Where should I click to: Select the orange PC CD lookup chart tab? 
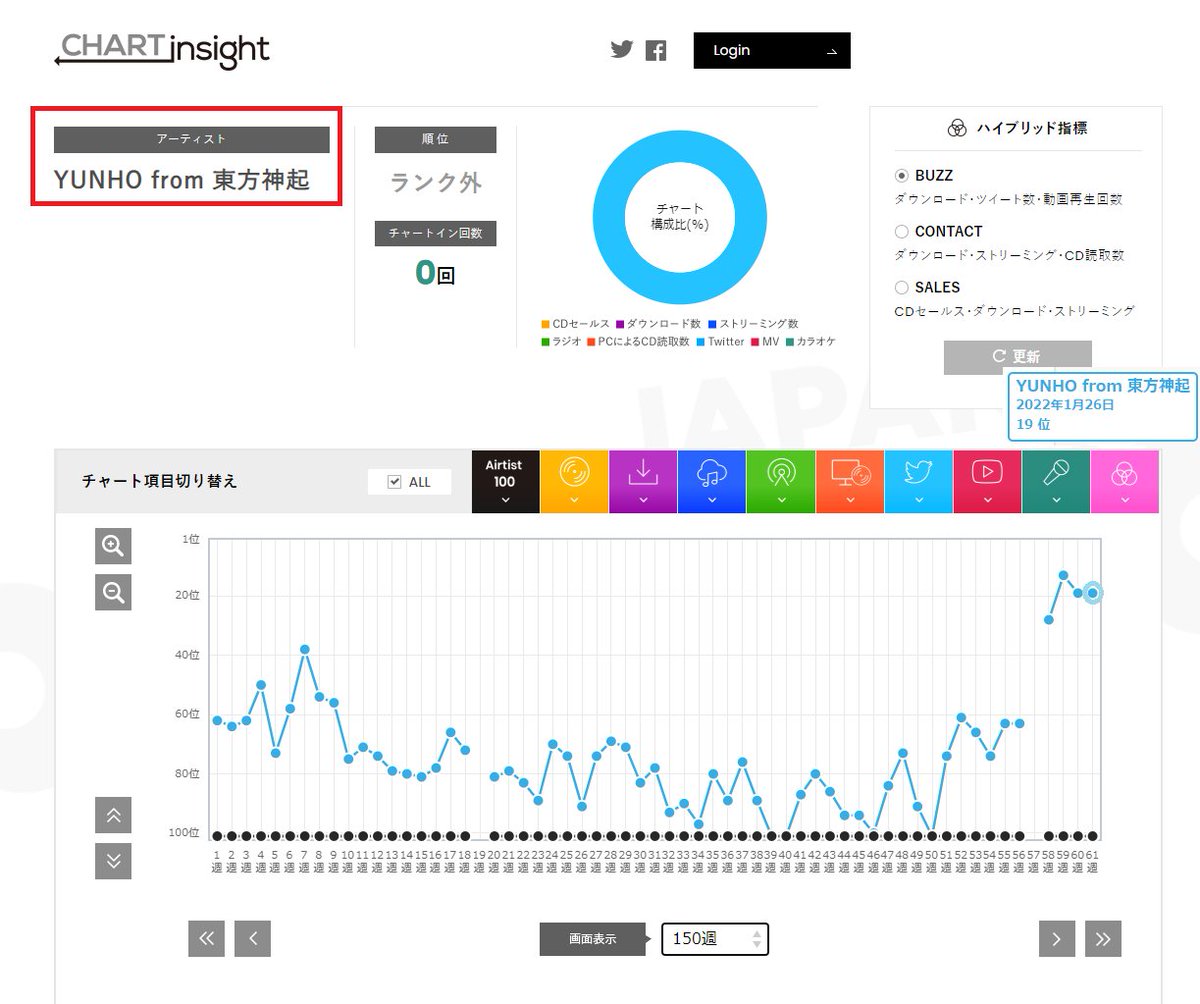point(849,482)
